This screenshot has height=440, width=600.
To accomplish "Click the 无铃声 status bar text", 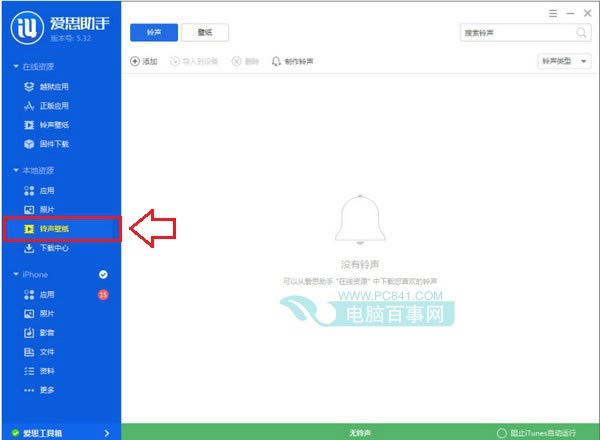I will pyautogui.click(x=360, y=433).
